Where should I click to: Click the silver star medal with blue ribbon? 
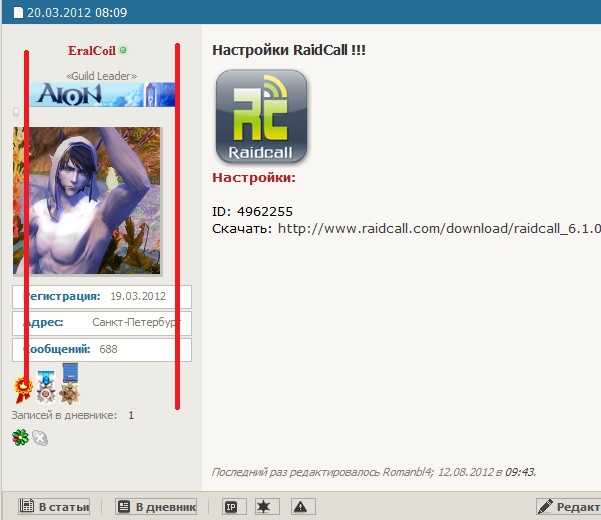(46, 387)
